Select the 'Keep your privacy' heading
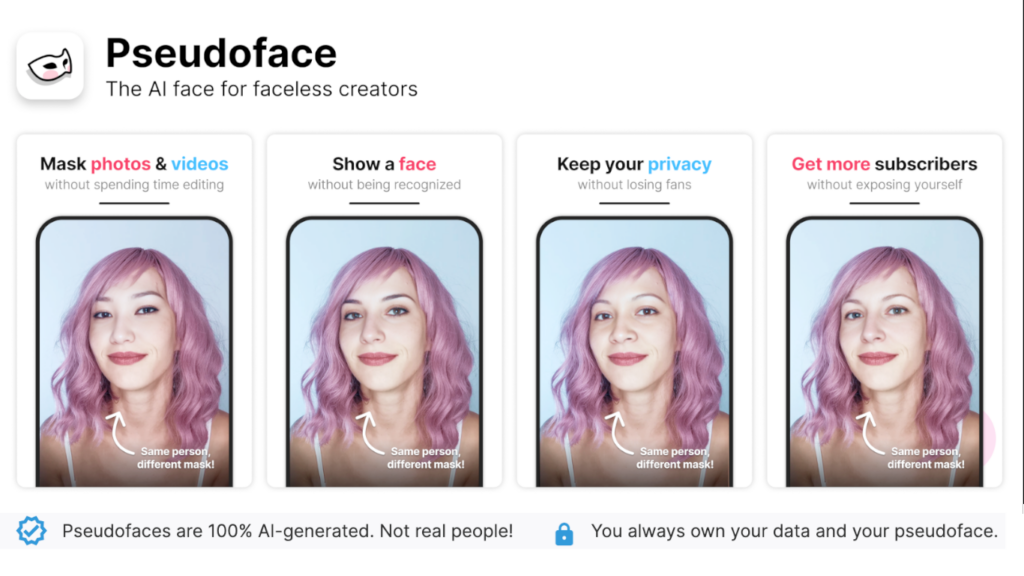The image size is (1024, 576). tap(634, 164)
